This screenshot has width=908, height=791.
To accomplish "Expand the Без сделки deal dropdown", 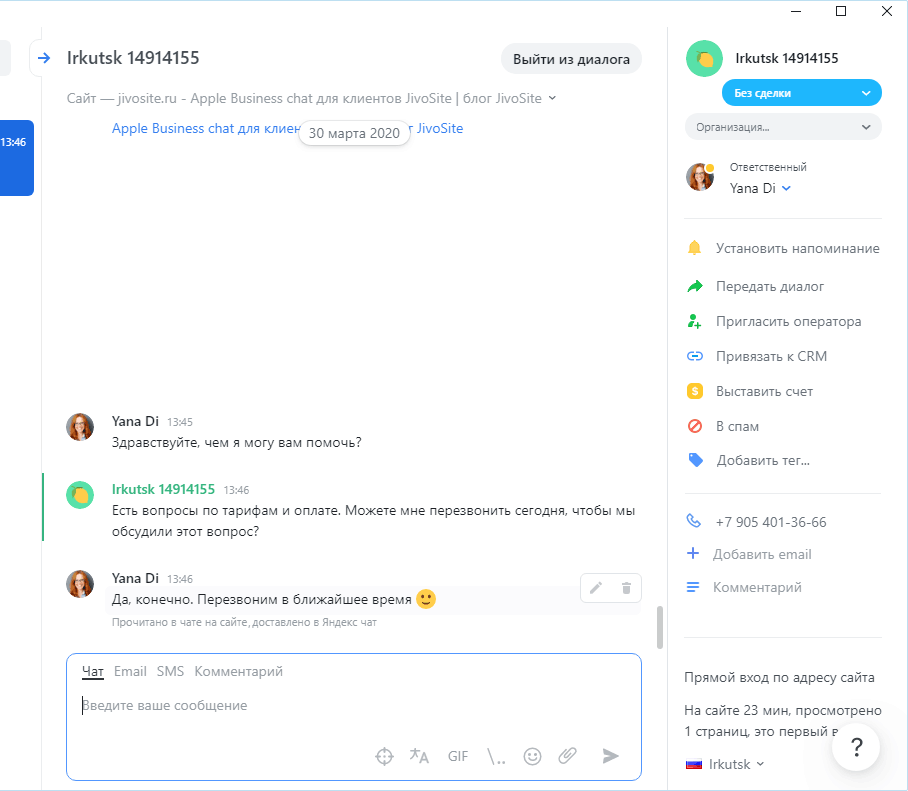I will tap(801, 93).
